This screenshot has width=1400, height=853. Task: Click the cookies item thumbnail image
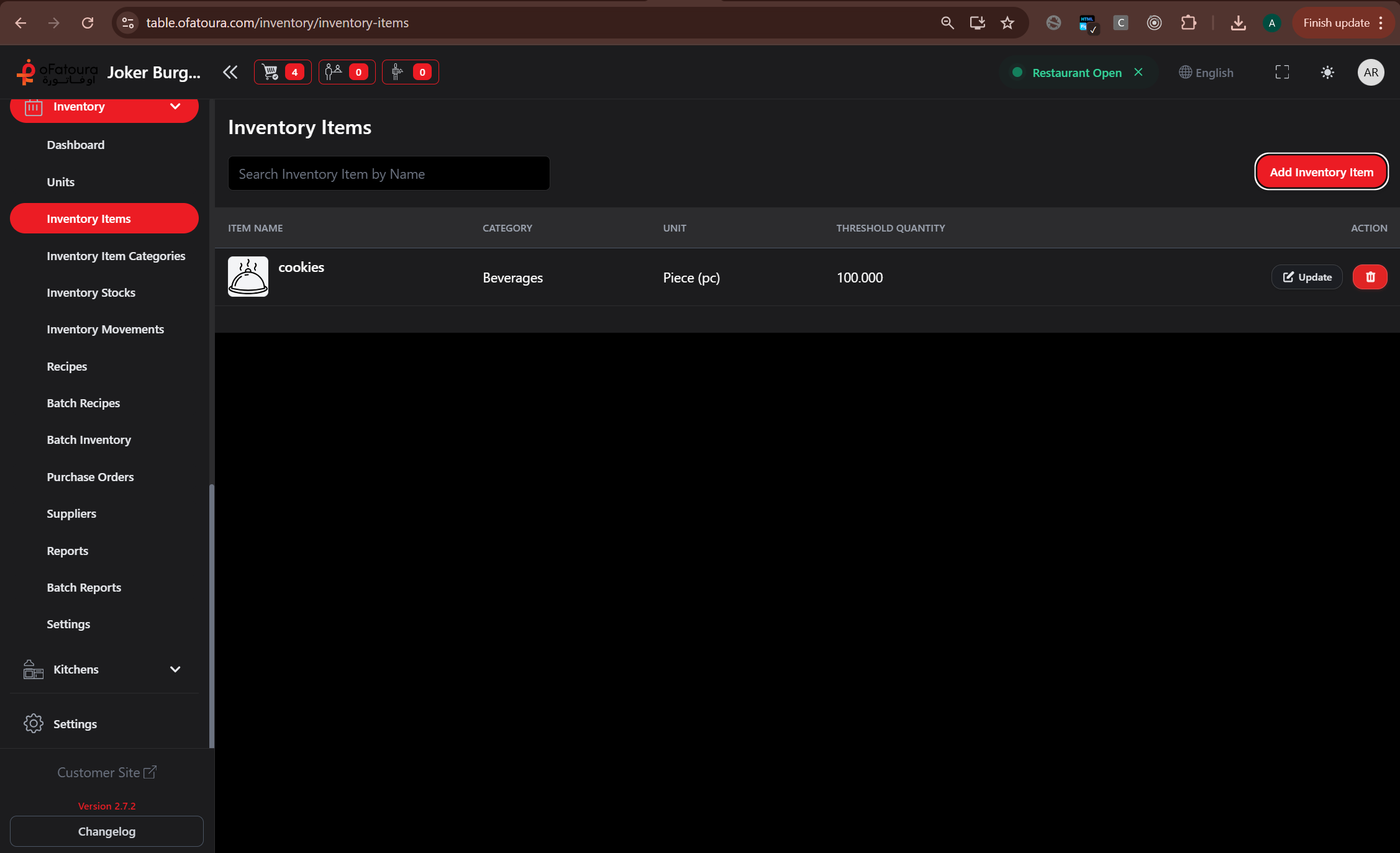click(x=248, y=276)
